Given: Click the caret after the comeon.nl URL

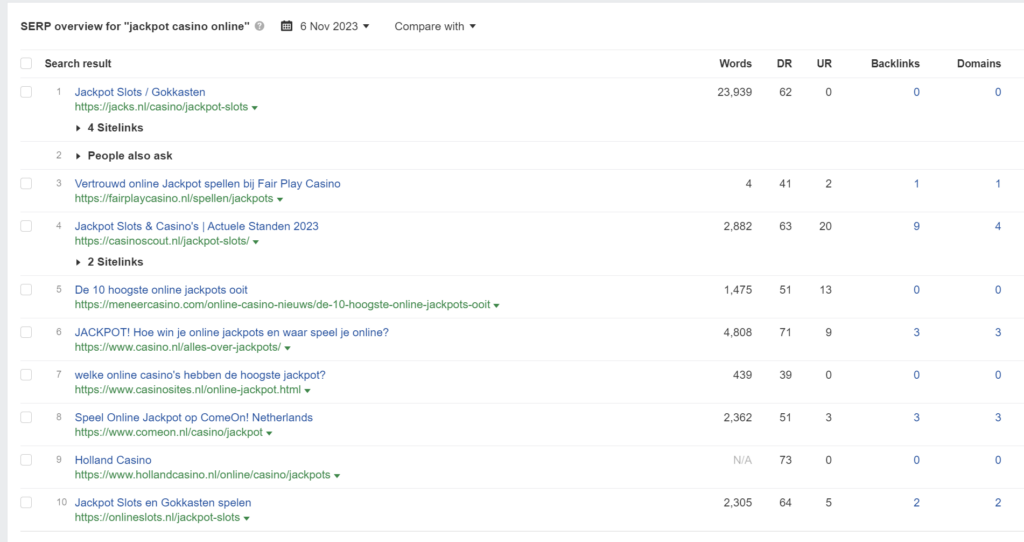Looking at the screenshot, I should pos(269,433).
